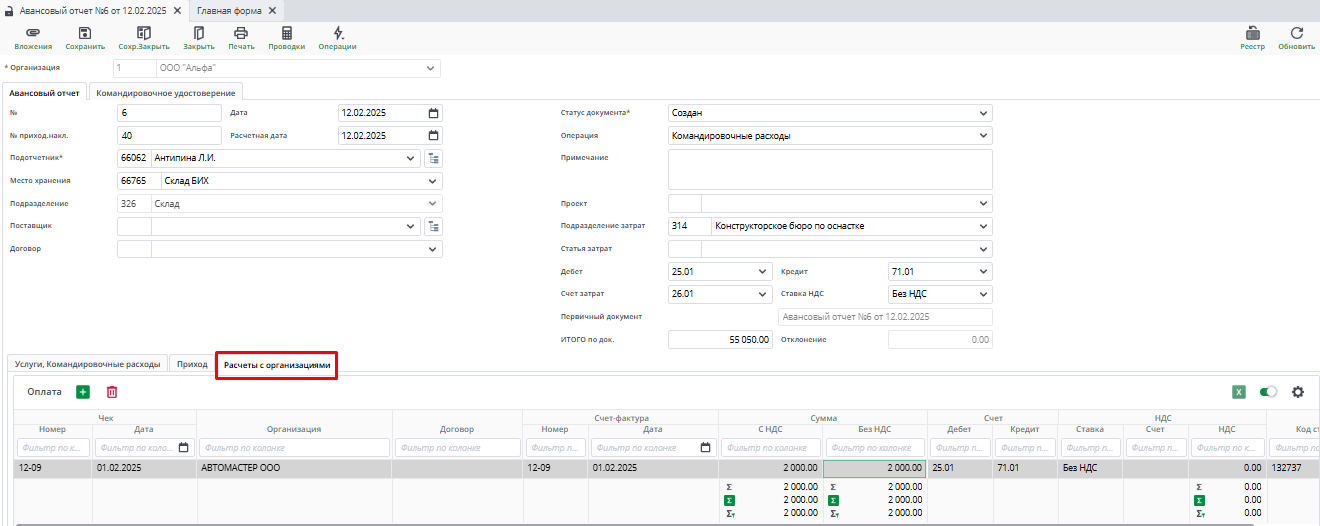The width and height of the screenshot is (1320, 526).
Task: Save the document with Сохранить icon
Action: (x=85, y=34)
